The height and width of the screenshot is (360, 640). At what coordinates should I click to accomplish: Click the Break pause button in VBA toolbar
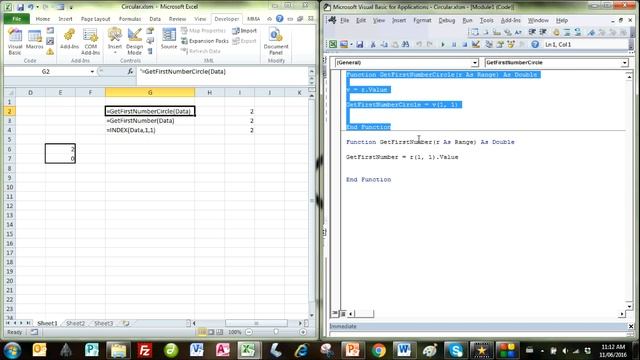[453, 44]
